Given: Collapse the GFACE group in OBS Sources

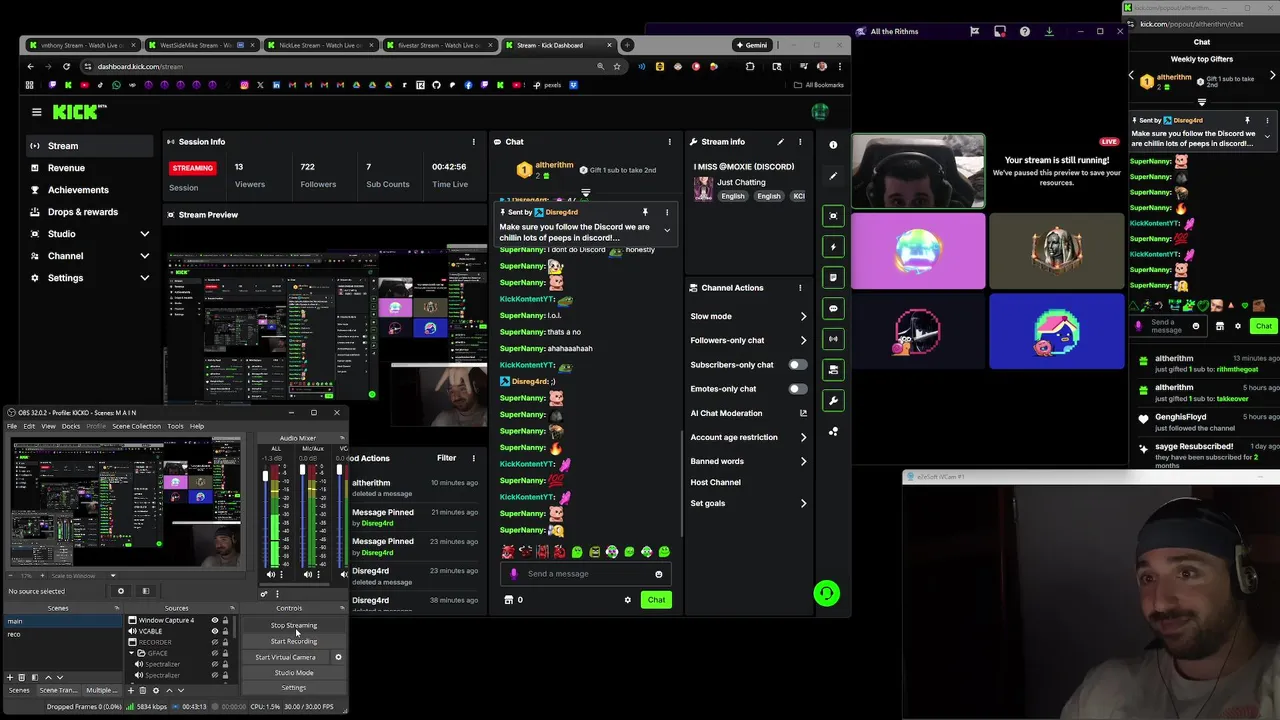Looking at the screenshot, I should click(x=132, y=653).
